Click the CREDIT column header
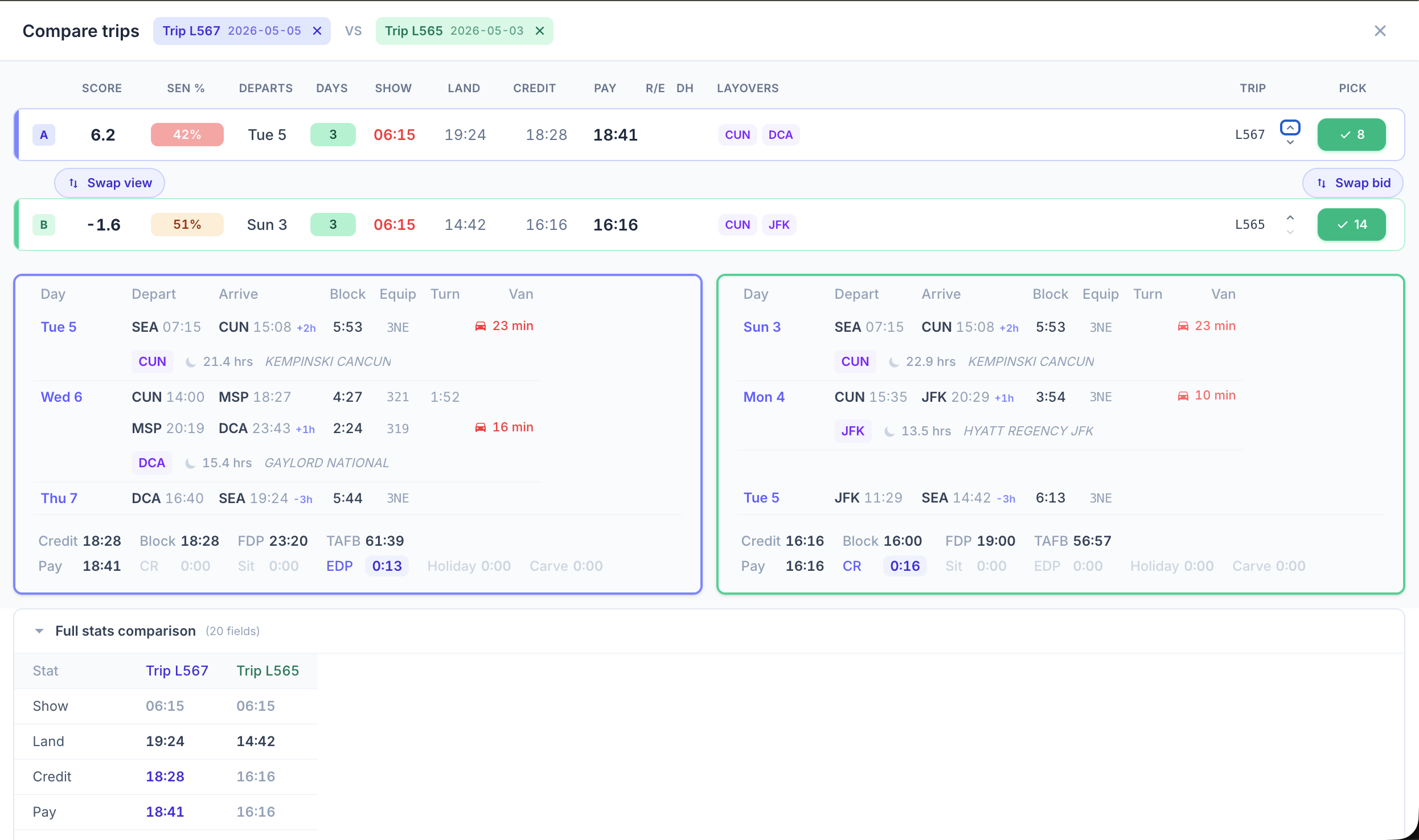The width and height of the screenshot is (1419, 840). pyautogui.click(x=534, y=88)
